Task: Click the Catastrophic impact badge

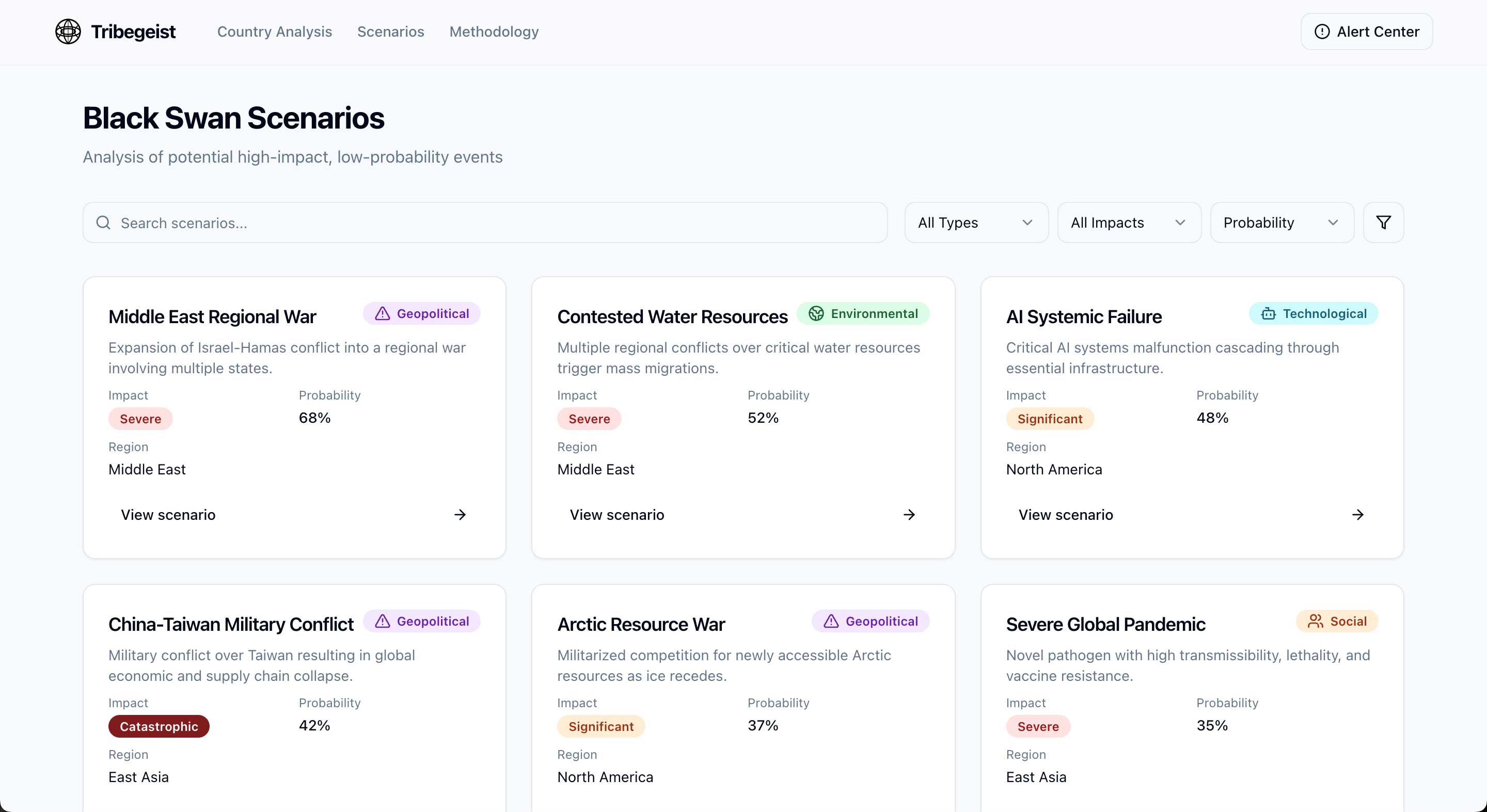Action: point(159,727)
